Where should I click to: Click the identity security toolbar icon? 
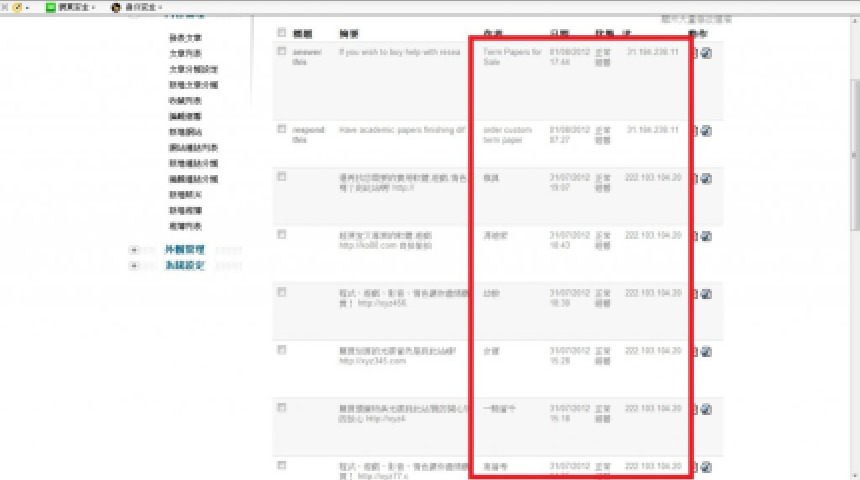[116, 7]
